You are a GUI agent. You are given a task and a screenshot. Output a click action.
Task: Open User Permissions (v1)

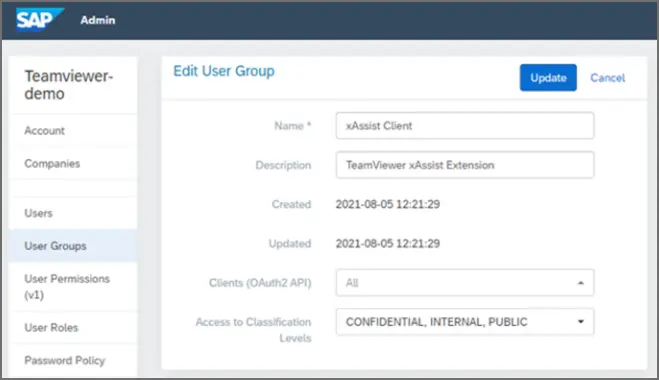pyautogui.click(x=73, y=287)
